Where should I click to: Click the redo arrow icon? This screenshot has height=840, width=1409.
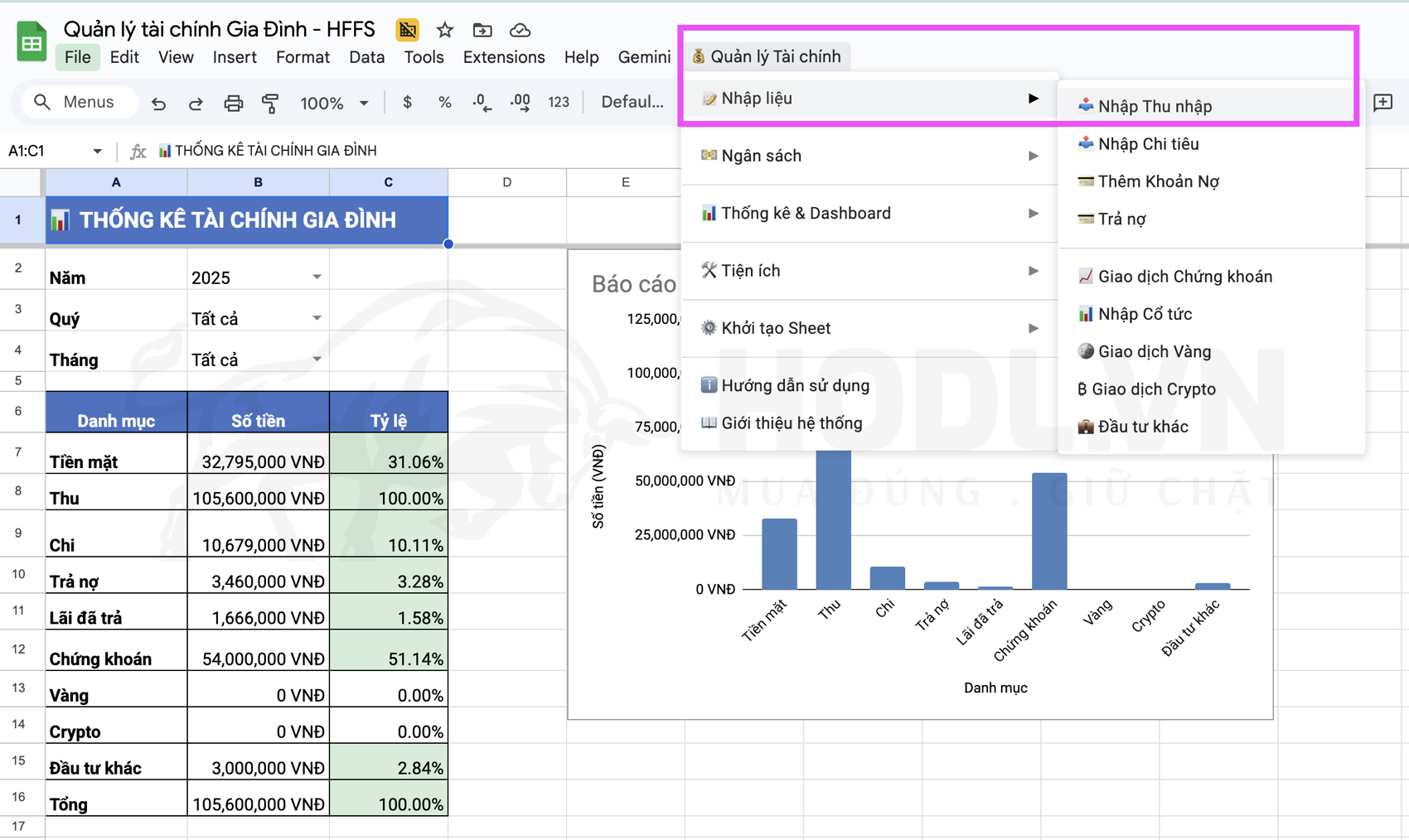click(196, 103)
